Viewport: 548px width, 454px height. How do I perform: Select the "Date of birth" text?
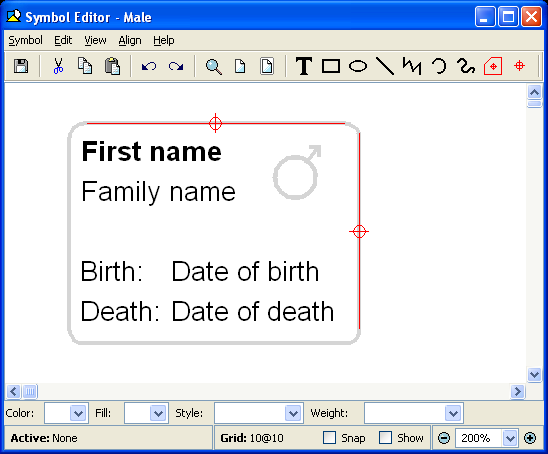pyautogui.click(x=245, y=271)
